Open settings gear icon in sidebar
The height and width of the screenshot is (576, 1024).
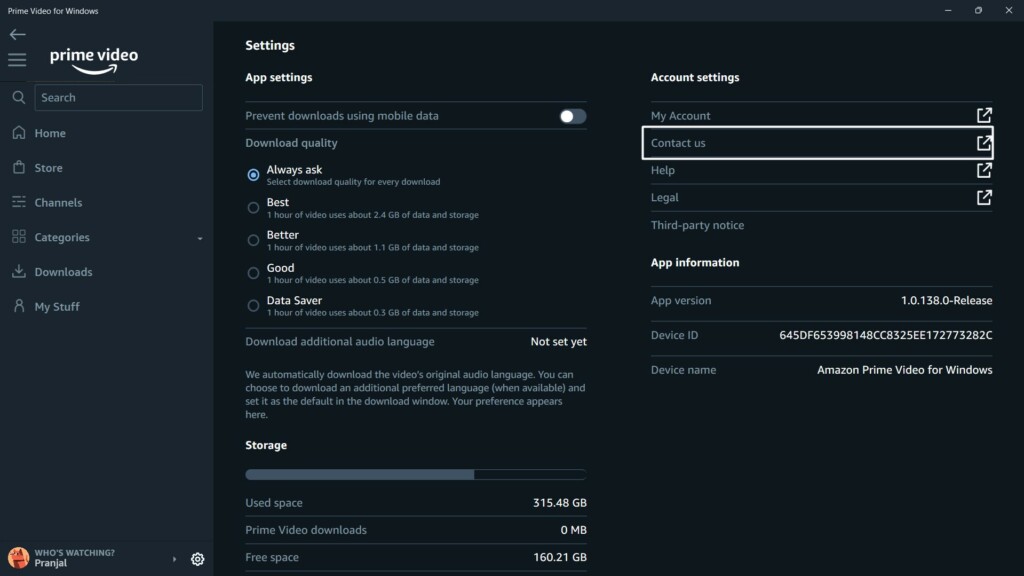[x=197, y=559]
